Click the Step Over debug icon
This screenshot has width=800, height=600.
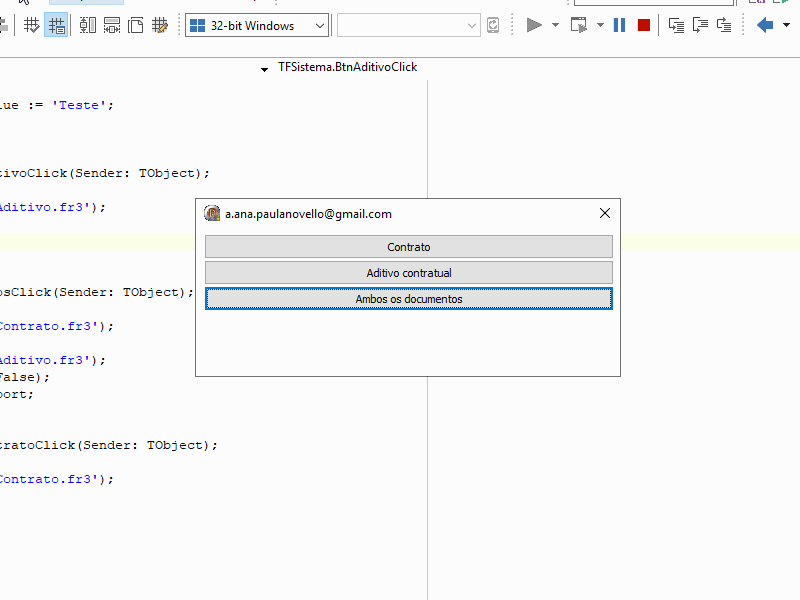click(700, 25)
